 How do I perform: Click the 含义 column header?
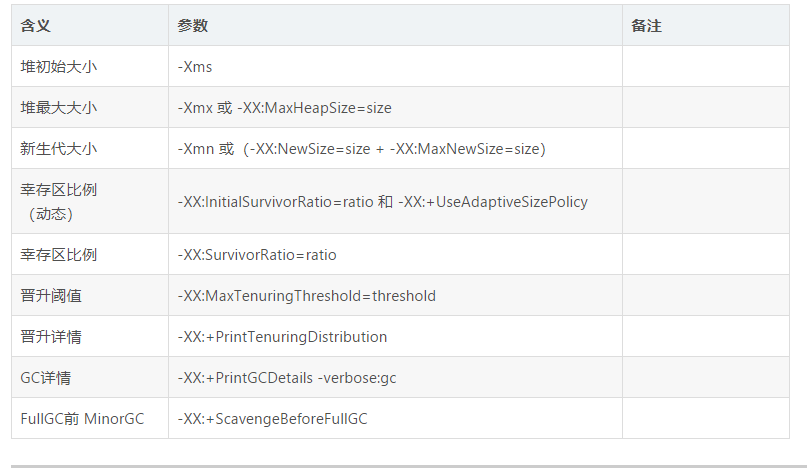[36, 26]
